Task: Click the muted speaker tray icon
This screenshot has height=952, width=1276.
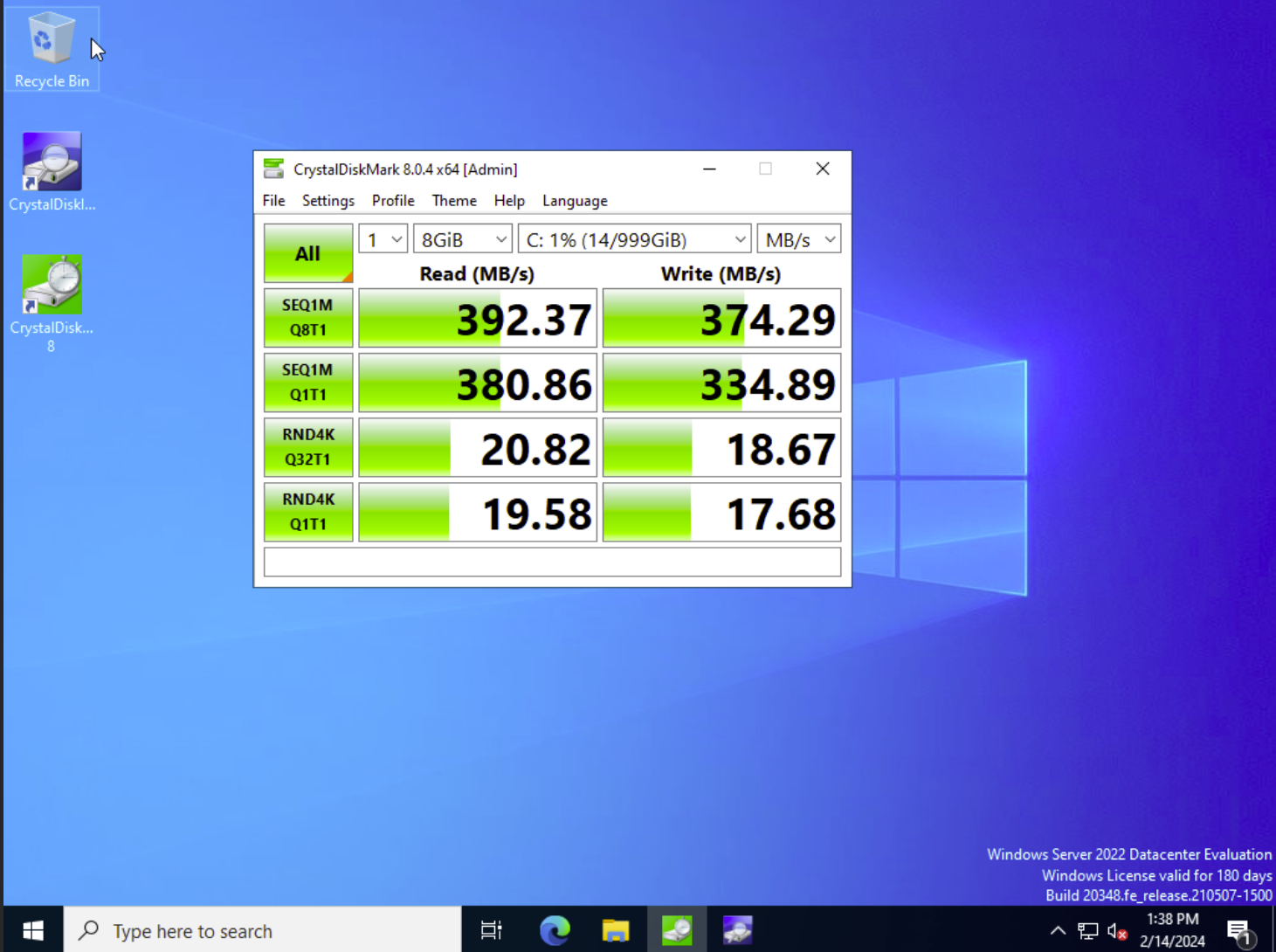Action: [x=1116, y=931]
